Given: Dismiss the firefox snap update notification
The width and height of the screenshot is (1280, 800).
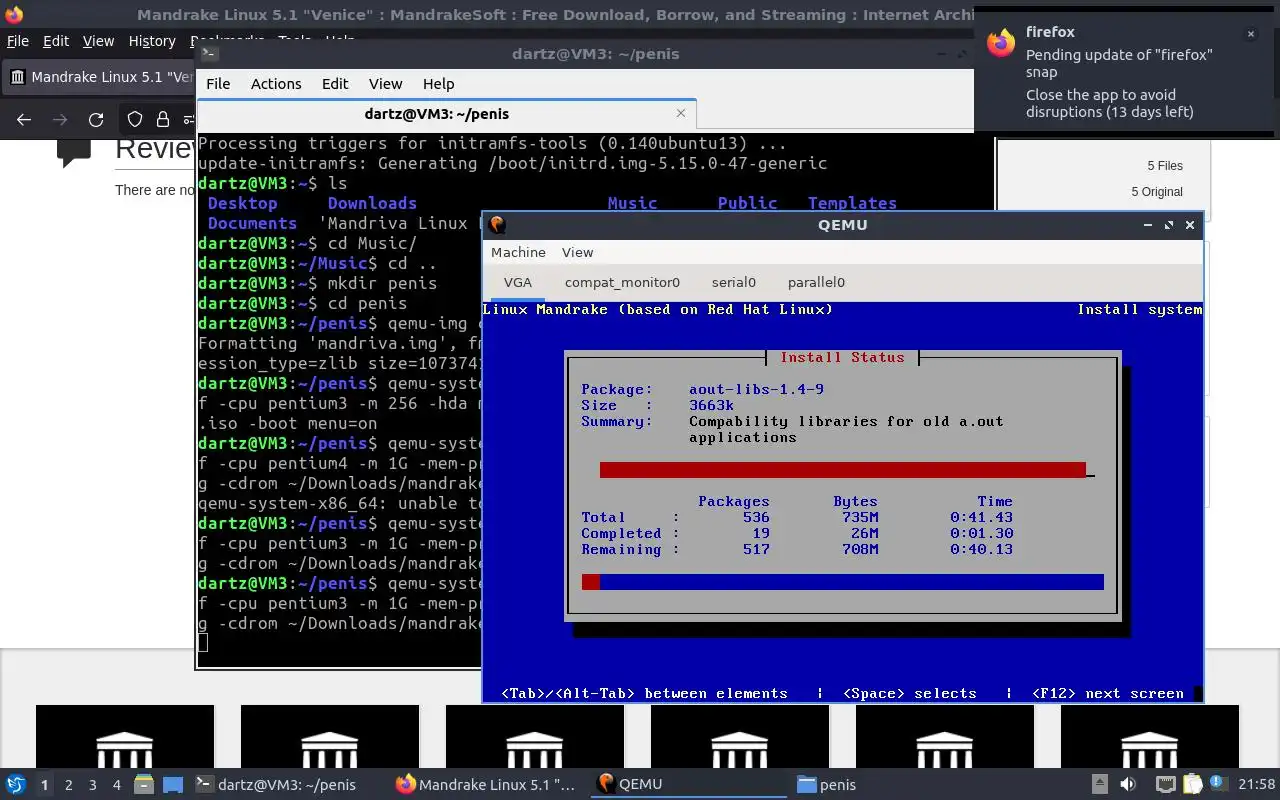Looking at the screenshot, I should tap(1250, 34).
